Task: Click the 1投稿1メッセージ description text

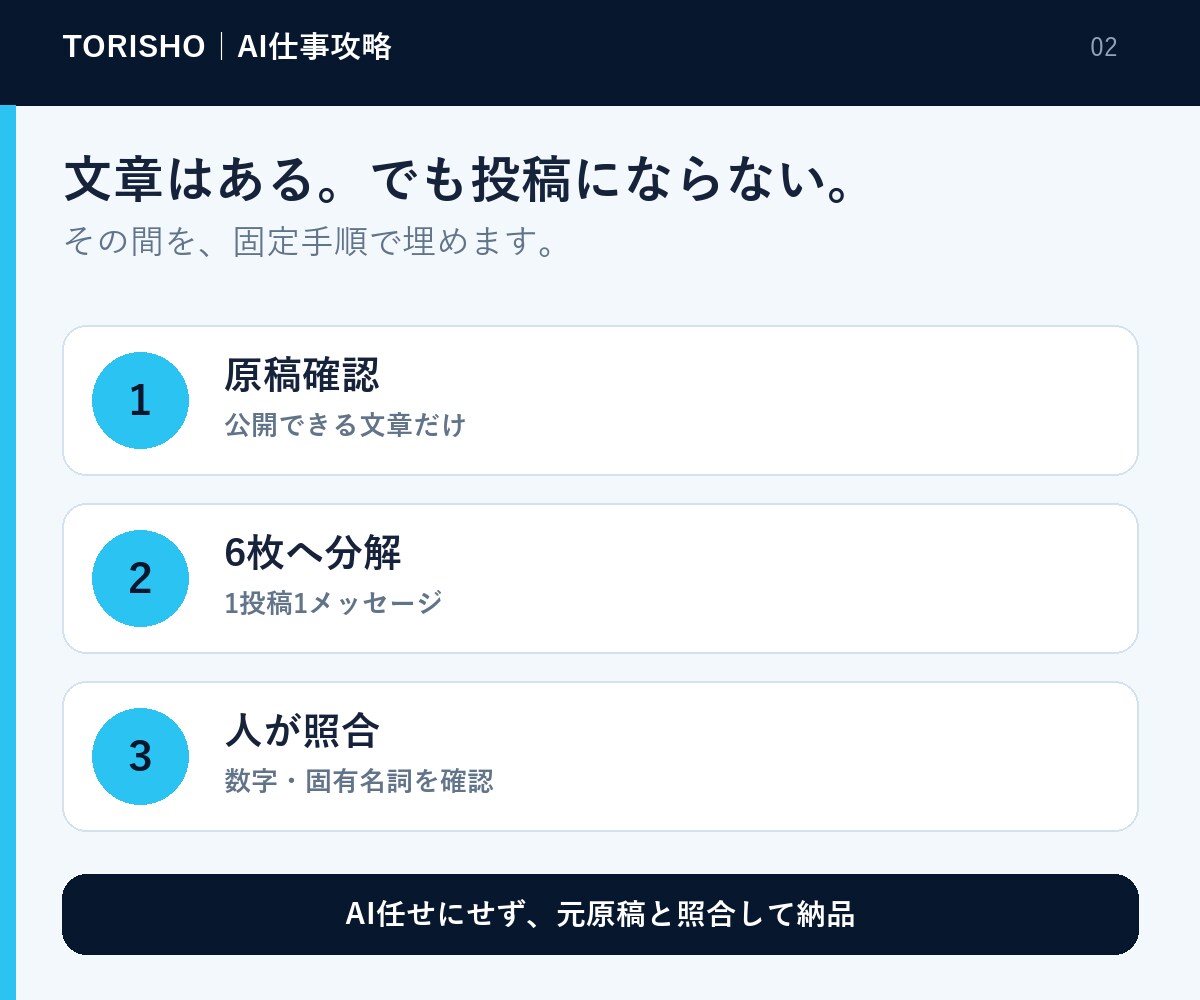Action: pos(333,603)
